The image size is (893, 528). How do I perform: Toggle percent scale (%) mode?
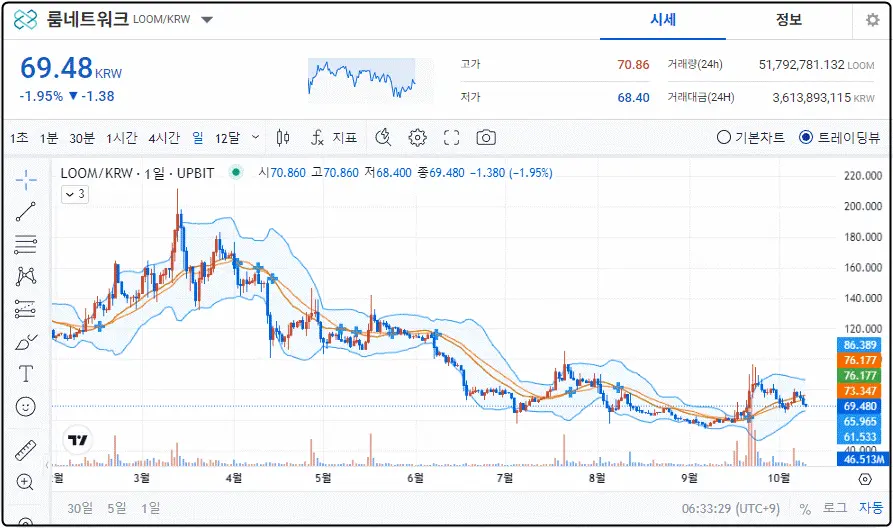click(x=805, y=509)
